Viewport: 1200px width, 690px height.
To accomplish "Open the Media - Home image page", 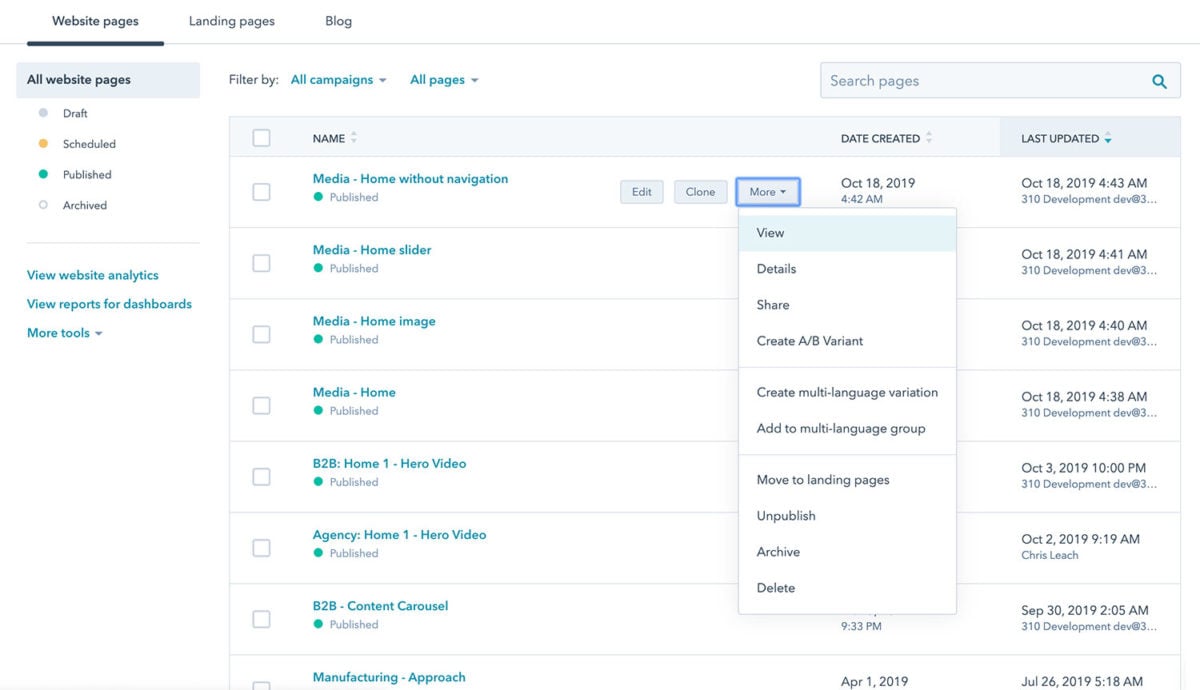I will pos(374,321).
